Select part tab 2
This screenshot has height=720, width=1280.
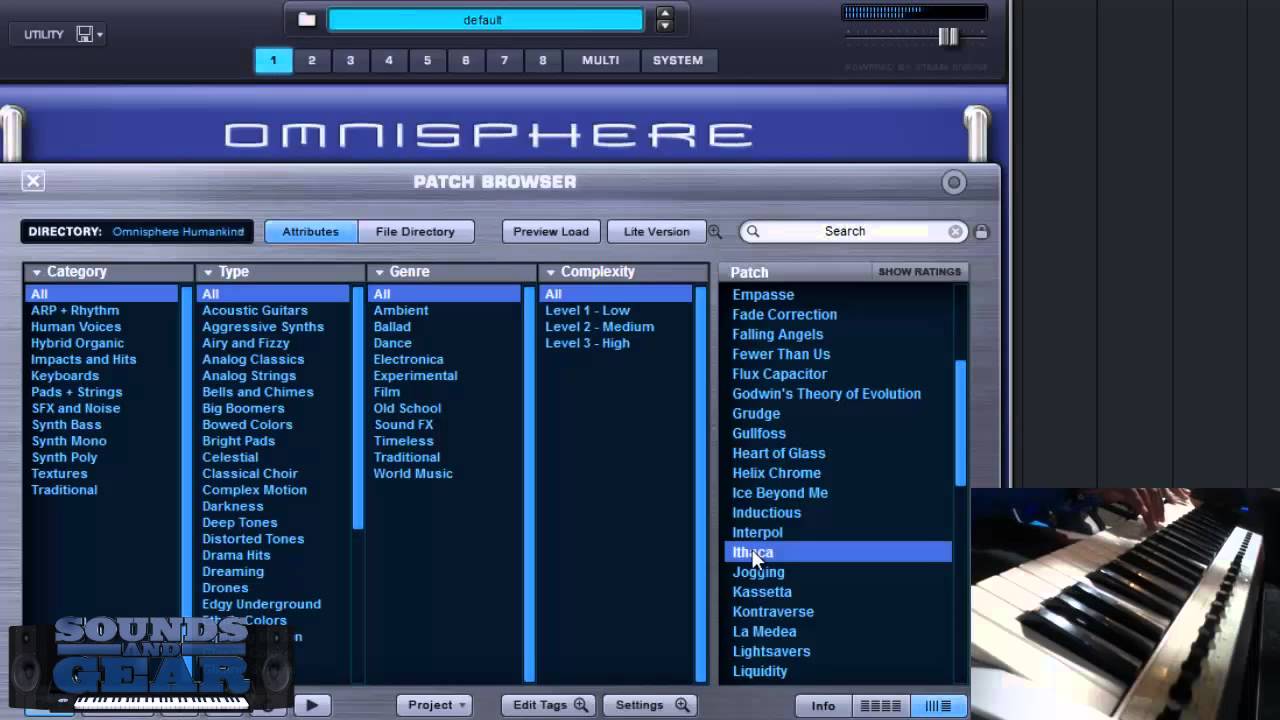tap(312, 60)
